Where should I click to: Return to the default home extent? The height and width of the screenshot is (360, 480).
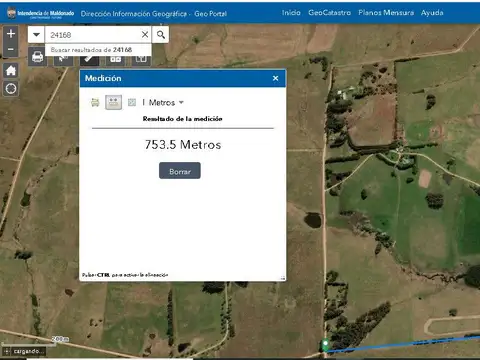[x=11, y=70]
